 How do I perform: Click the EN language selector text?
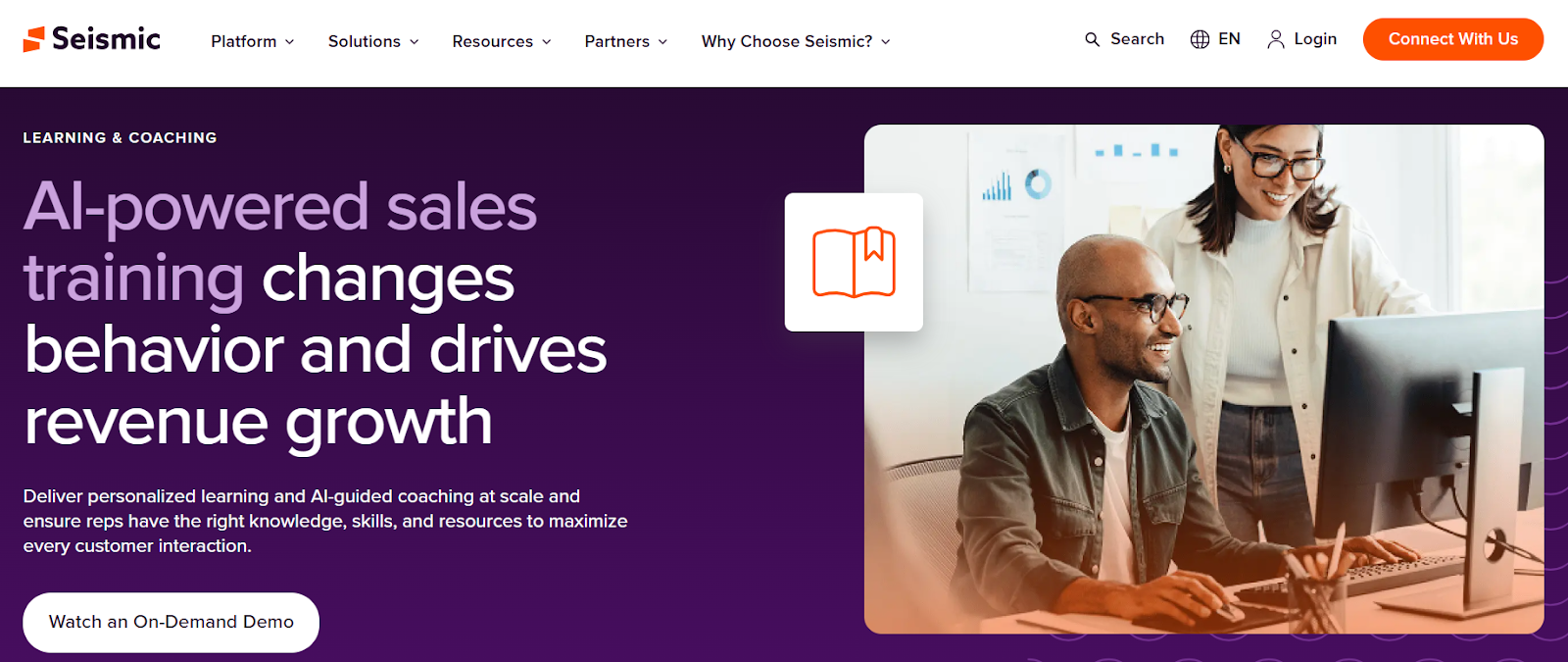tap(1229, 39)
